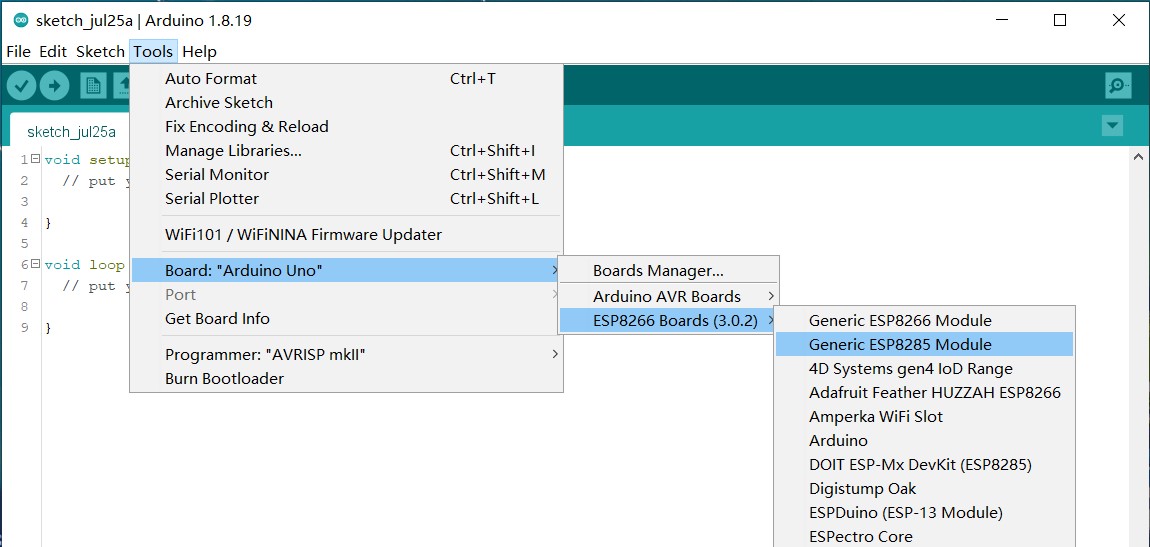
Task: Choose Archive Sketch menu entry
Action: [346, 103]
